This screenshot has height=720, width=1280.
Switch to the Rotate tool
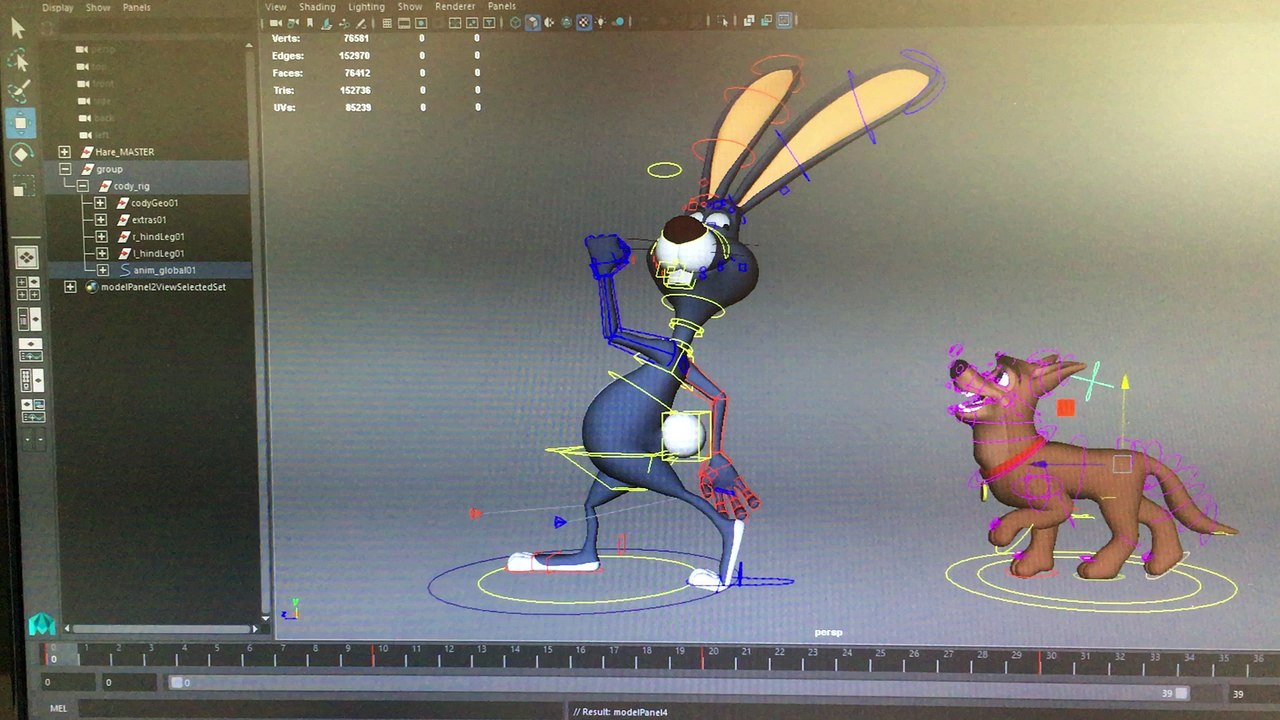(x=22, y=155)
